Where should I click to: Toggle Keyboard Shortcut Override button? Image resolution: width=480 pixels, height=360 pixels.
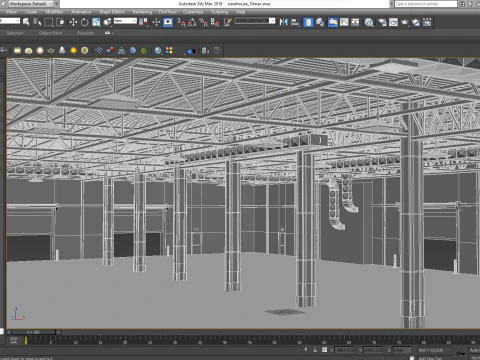click(x=168, y=22)
